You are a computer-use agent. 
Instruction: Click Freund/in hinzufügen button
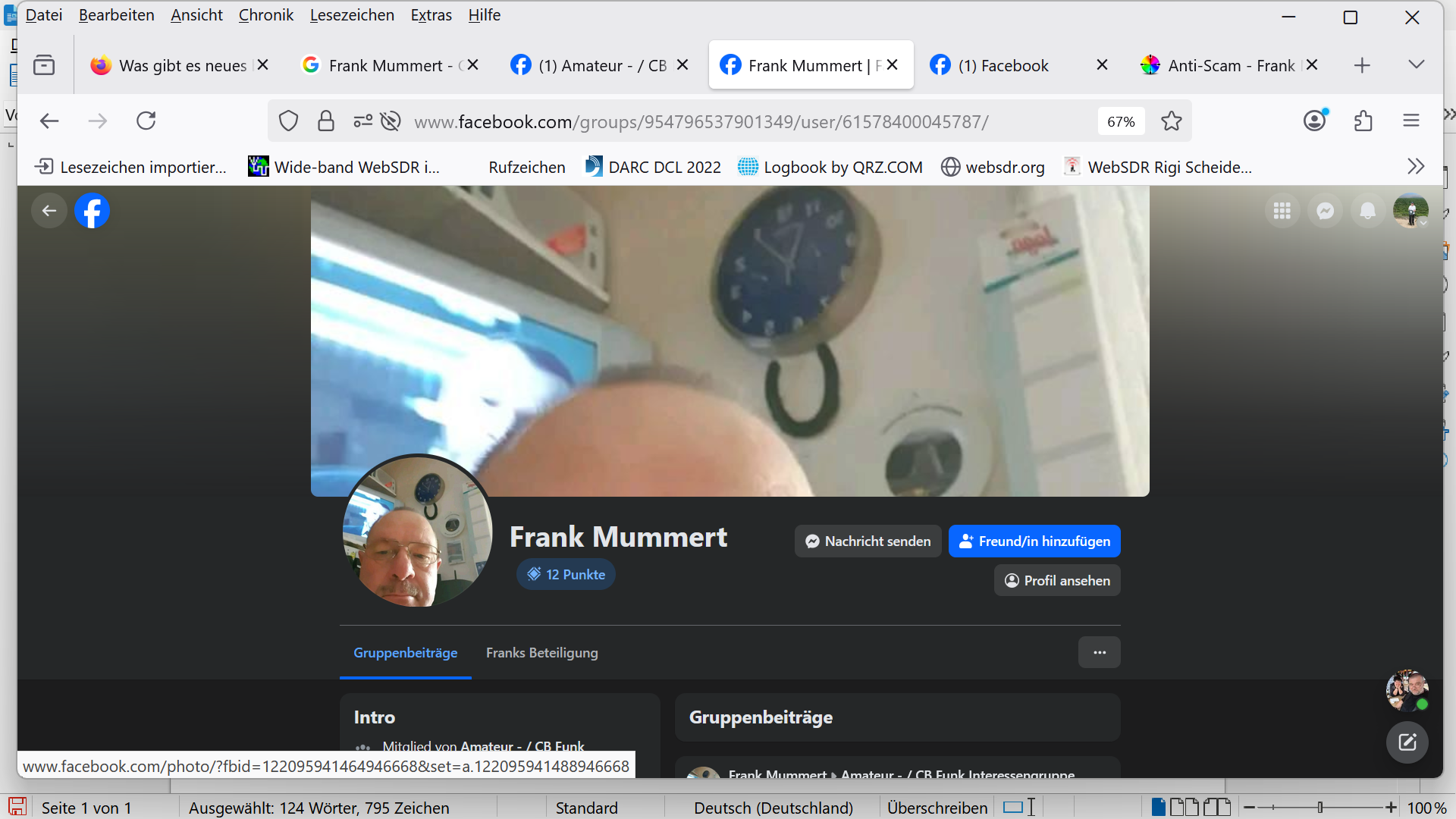tap(1034, 541)
